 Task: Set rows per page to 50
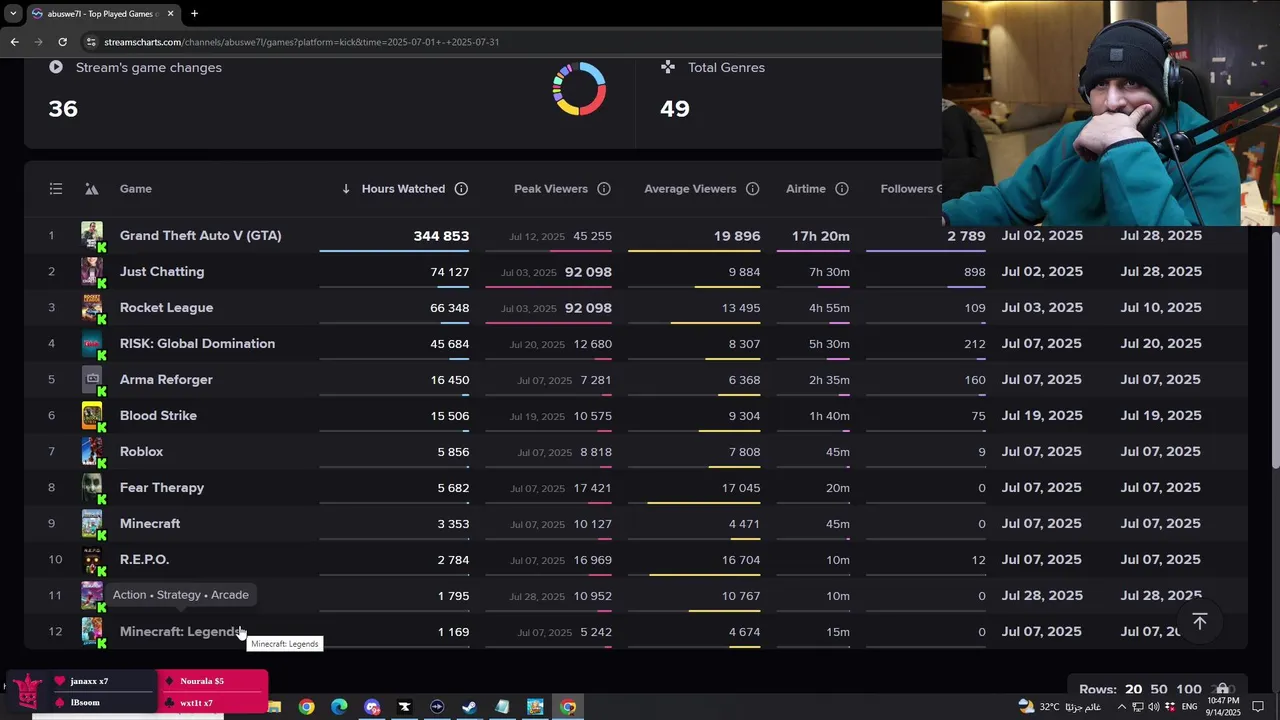1159,689
